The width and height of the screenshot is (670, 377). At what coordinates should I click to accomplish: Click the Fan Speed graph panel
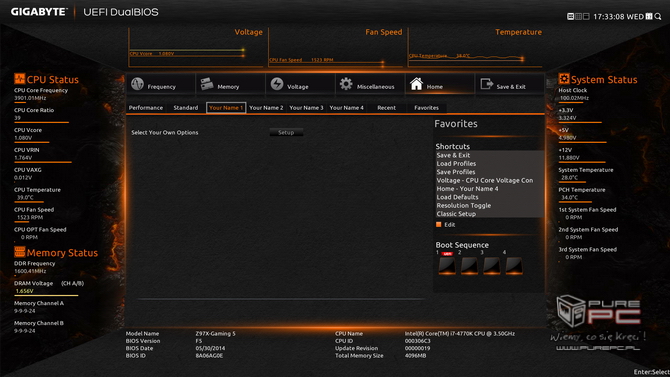click(335, 47)
